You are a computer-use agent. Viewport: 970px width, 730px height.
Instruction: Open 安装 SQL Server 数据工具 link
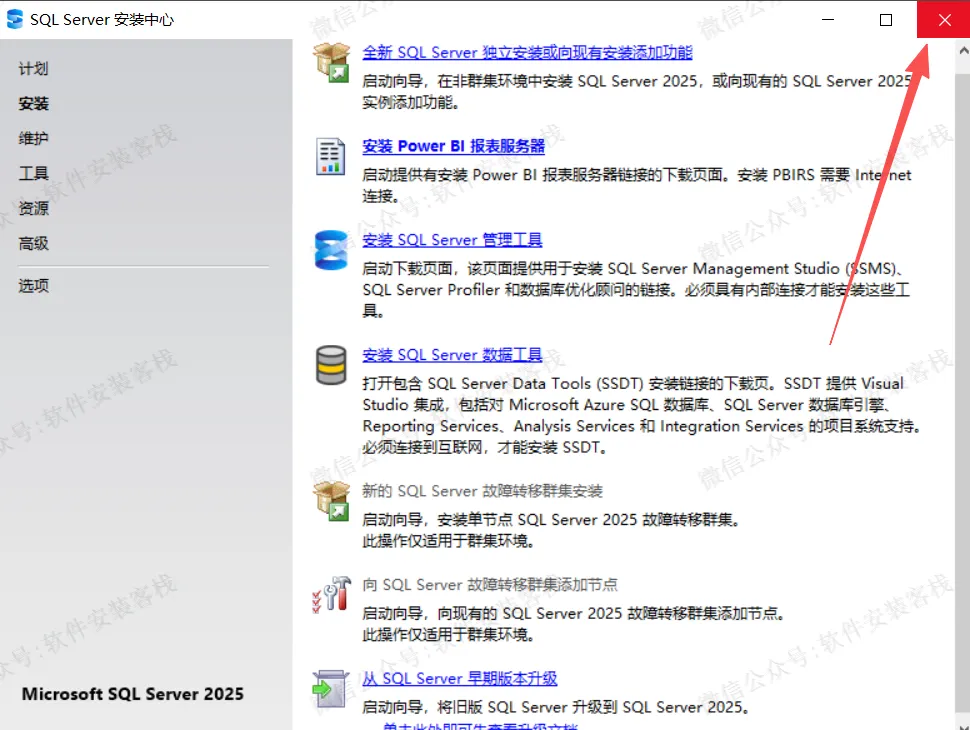452,355
